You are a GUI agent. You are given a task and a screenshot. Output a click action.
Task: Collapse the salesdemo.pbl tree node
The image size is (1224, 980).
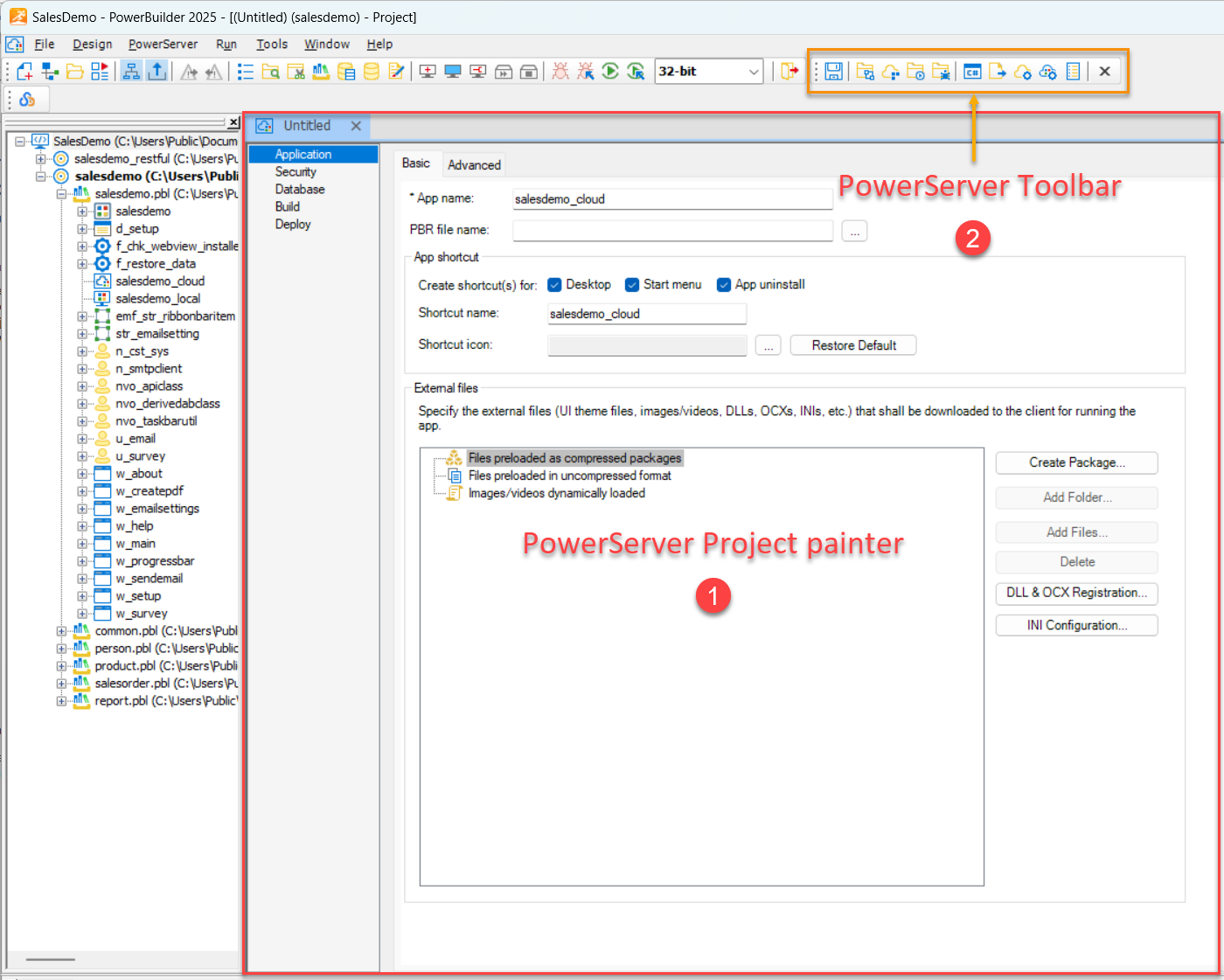pyautogui.click(x=61, y=194)
